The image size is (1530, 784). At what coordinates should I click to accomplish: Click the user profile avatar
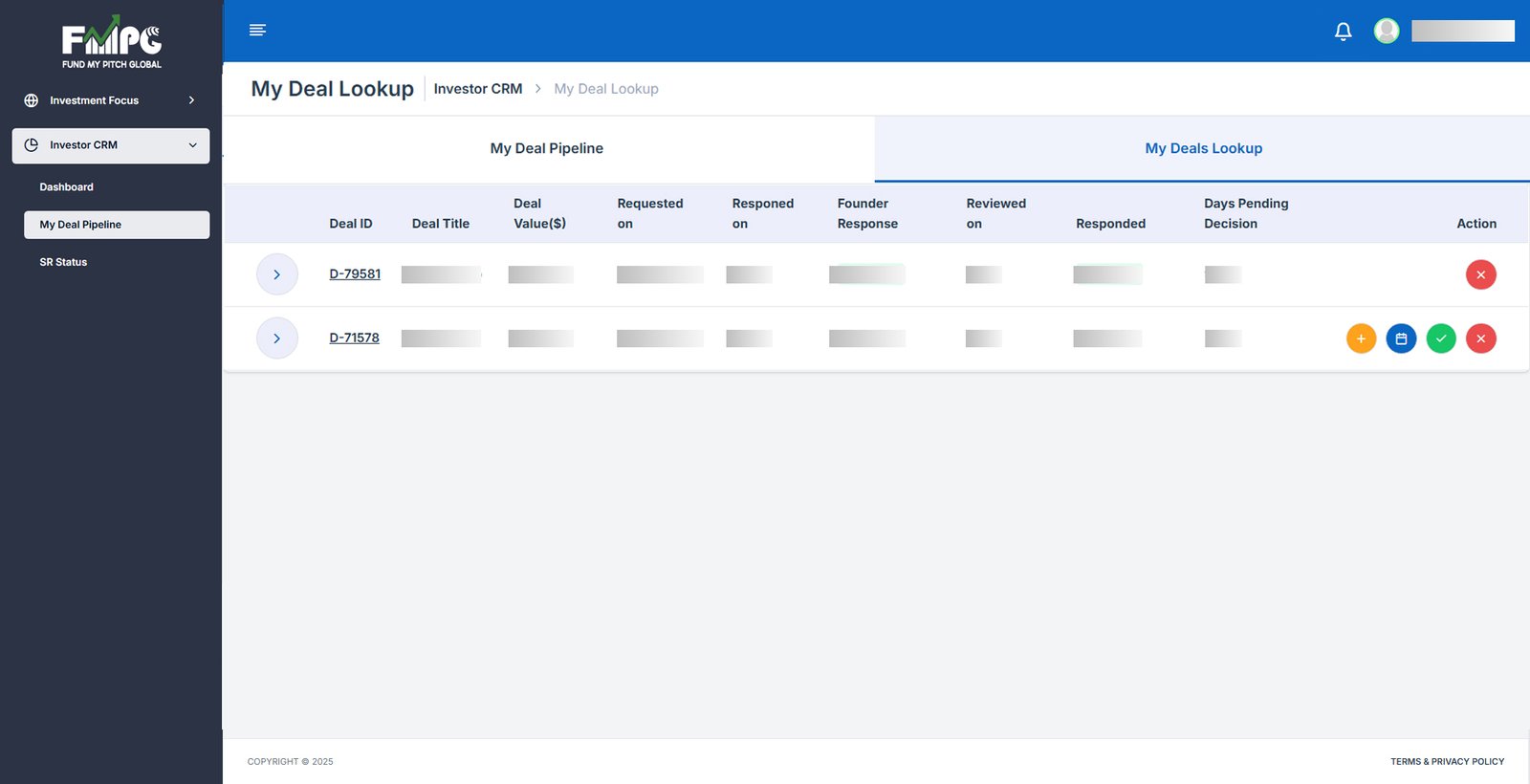tap(1386, 32)
